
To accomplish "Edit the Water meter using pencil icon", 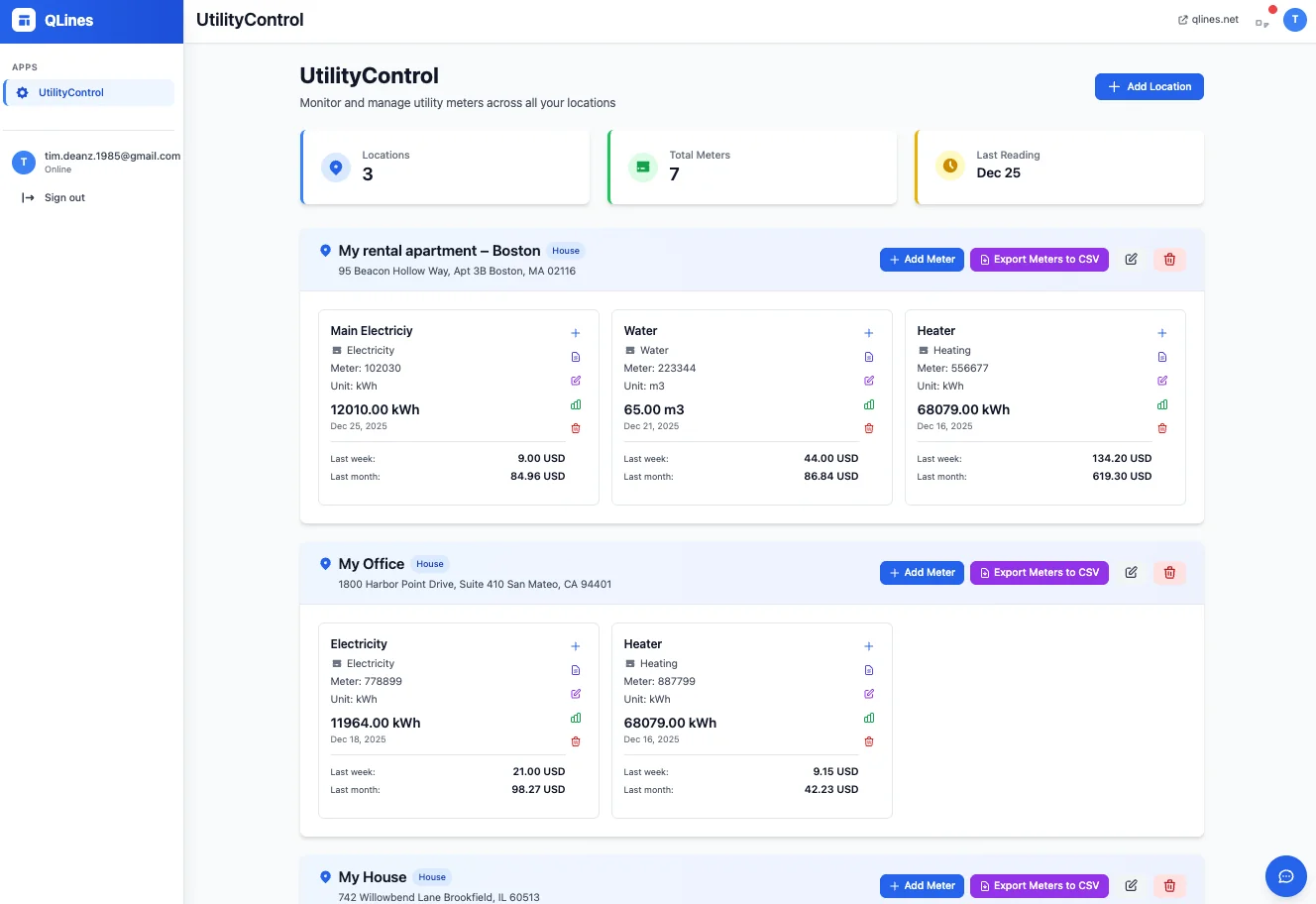I will pyautogui.click(x=869, y=381).
